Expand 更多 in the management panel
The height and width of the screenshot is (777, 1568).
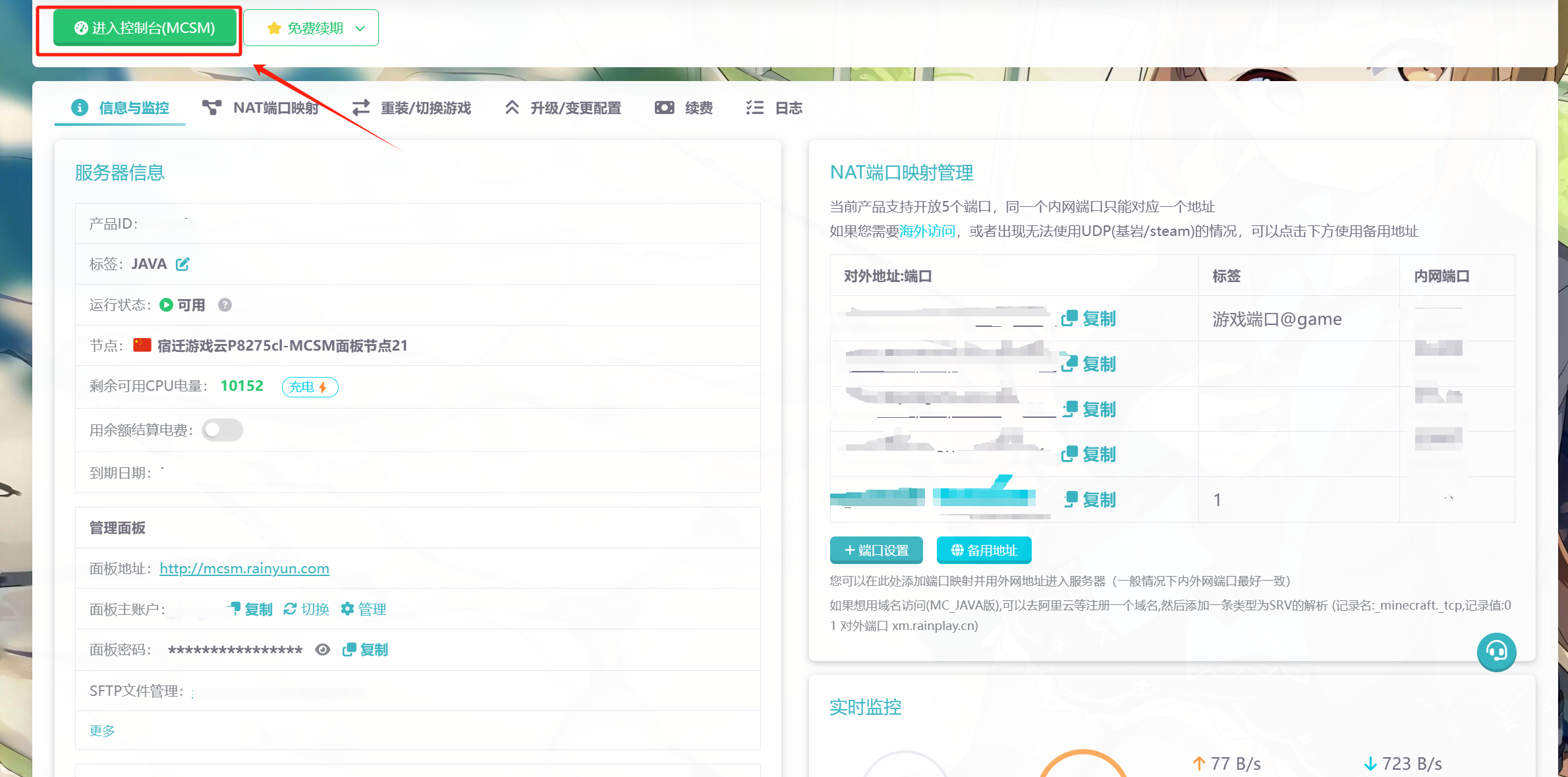pos(102,731)
